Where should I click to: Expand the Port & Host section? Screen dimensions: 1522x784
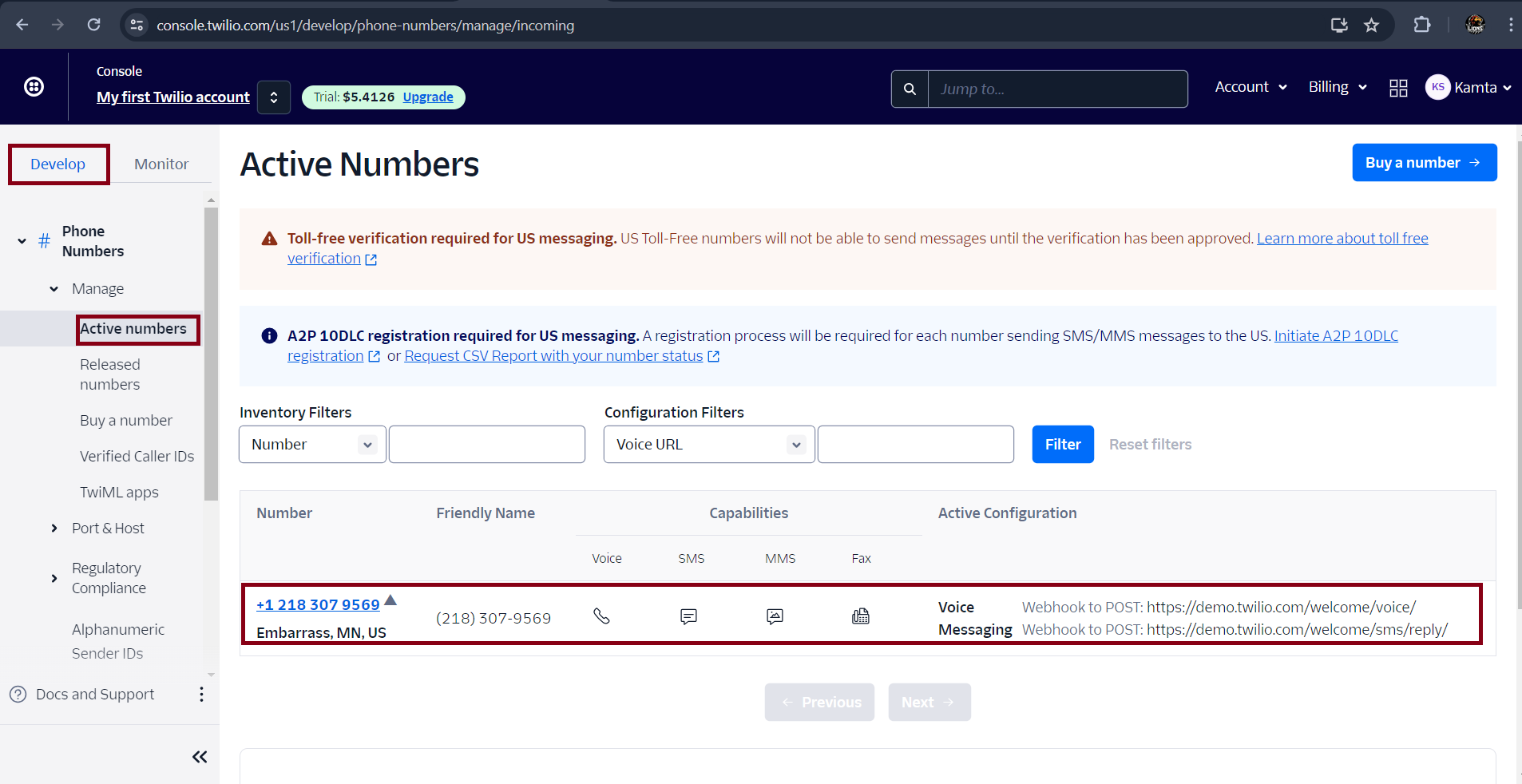[107, 529]
